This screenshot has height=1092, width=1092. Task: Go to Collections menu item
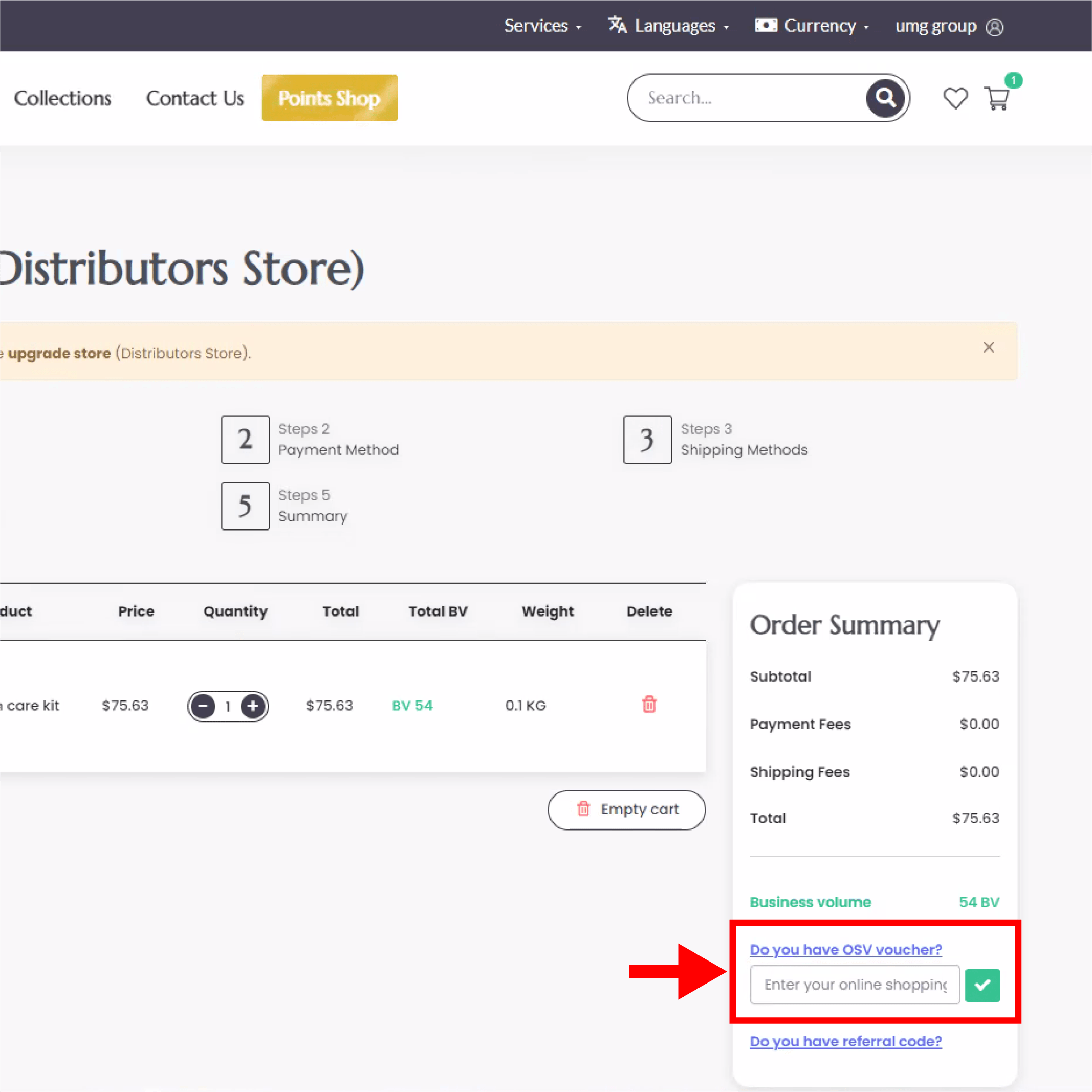(x=63, y=98)
